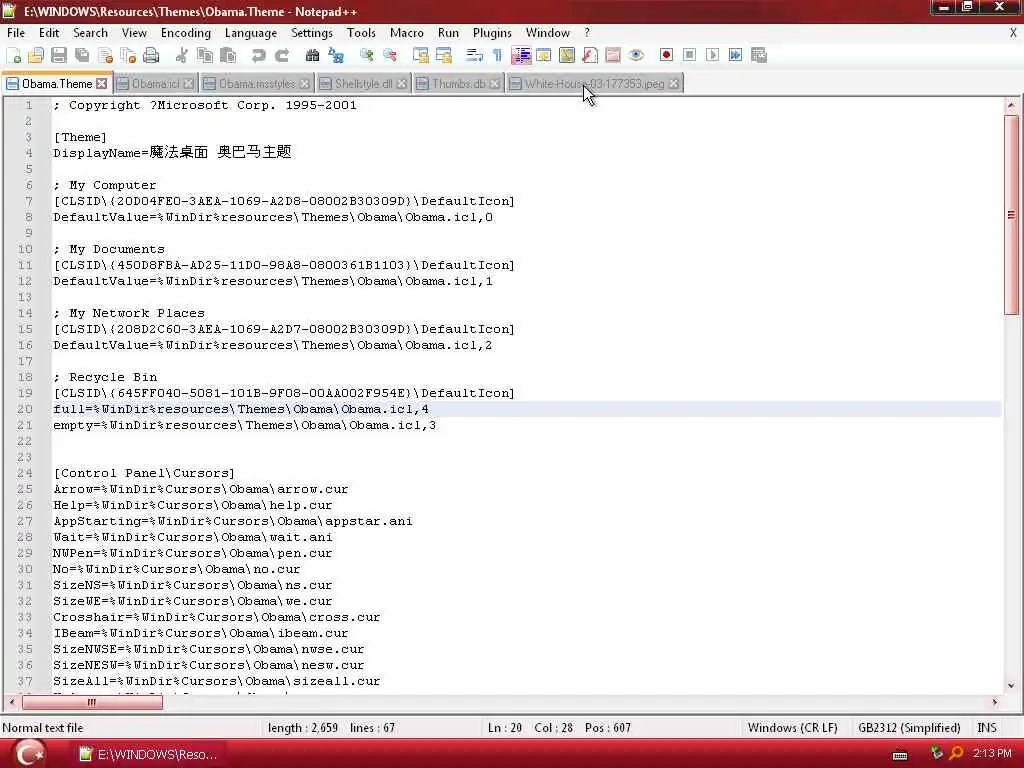Open the View menu
The image size is (1024, 768).
134,33
